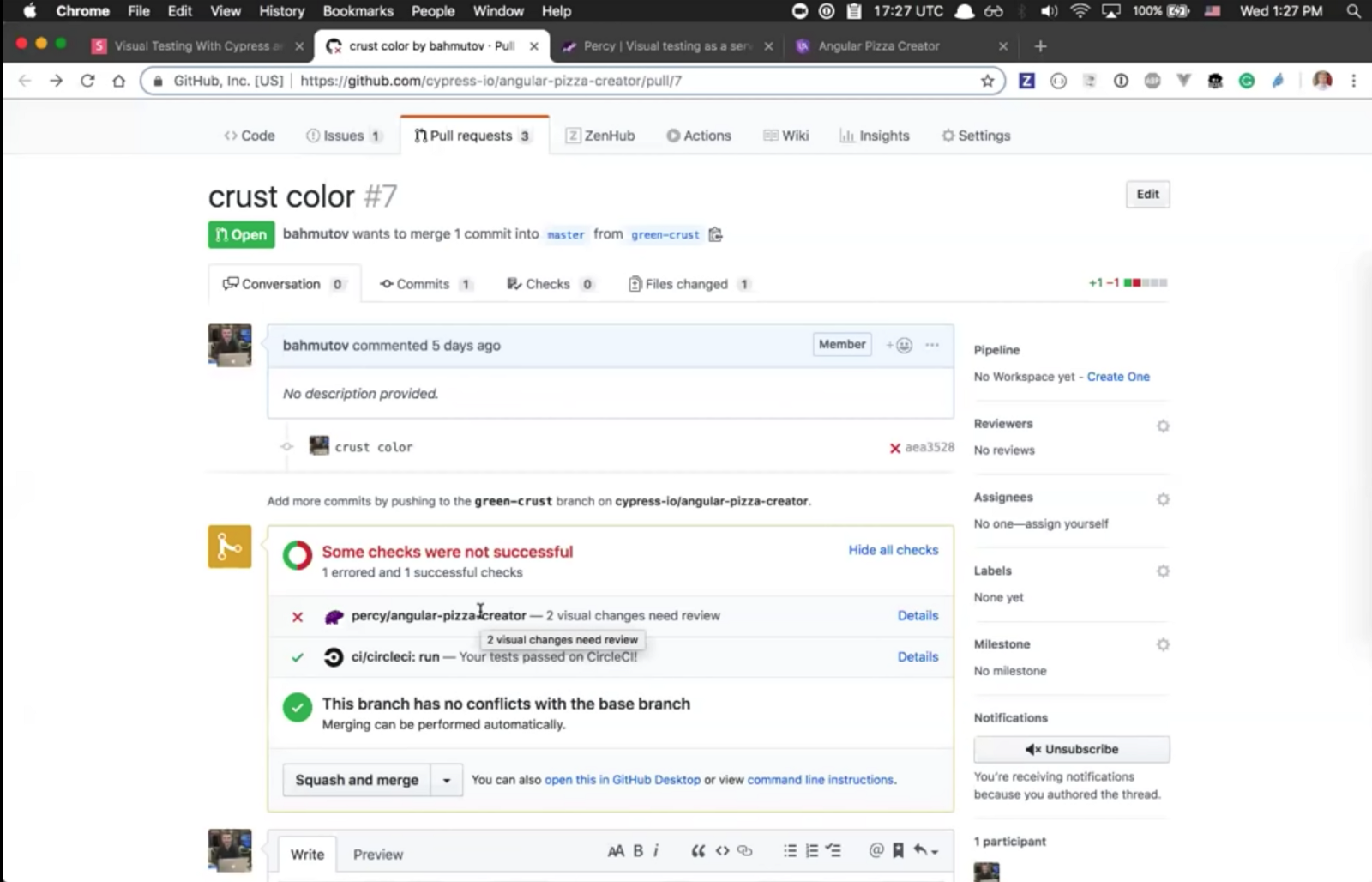Reload the page in Chrome
Screen dimensions: 1372x882
pos(87,81)
